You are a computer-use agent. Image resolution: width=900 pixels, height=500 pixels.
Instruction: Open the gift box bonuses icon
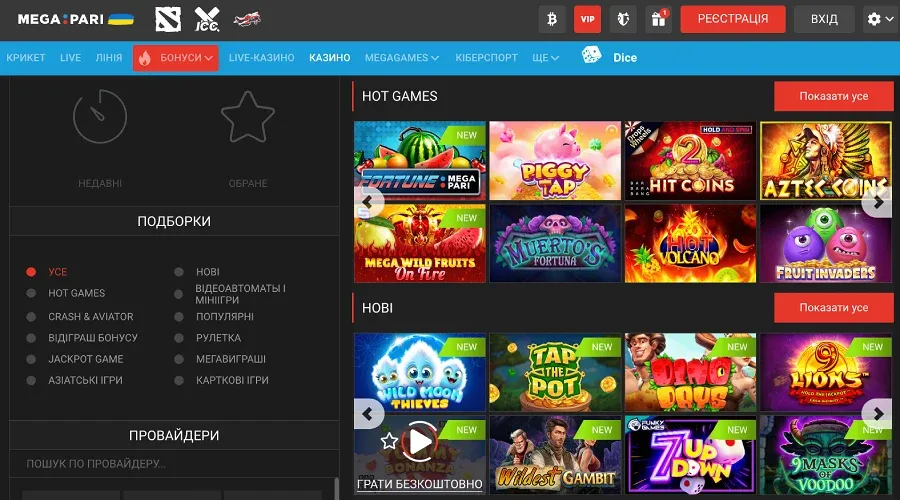pyautogui.click(x=658, y=19)
